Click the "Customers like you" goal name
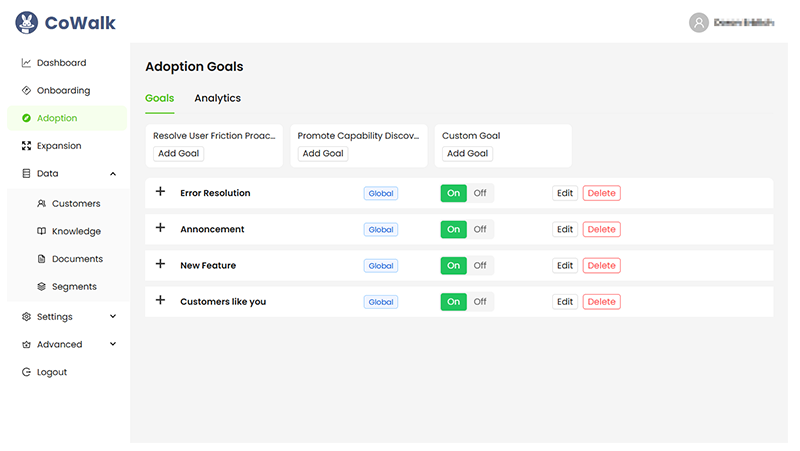The image size is (800, 451). pyautogui.click(x=223, y=302)
